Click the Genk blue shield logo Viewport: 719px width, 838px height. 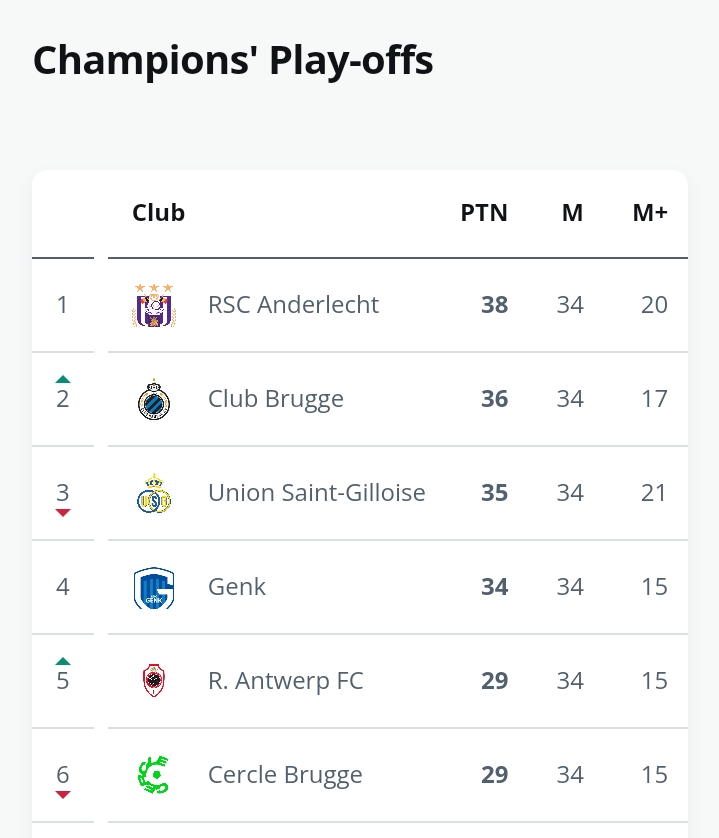154,588
